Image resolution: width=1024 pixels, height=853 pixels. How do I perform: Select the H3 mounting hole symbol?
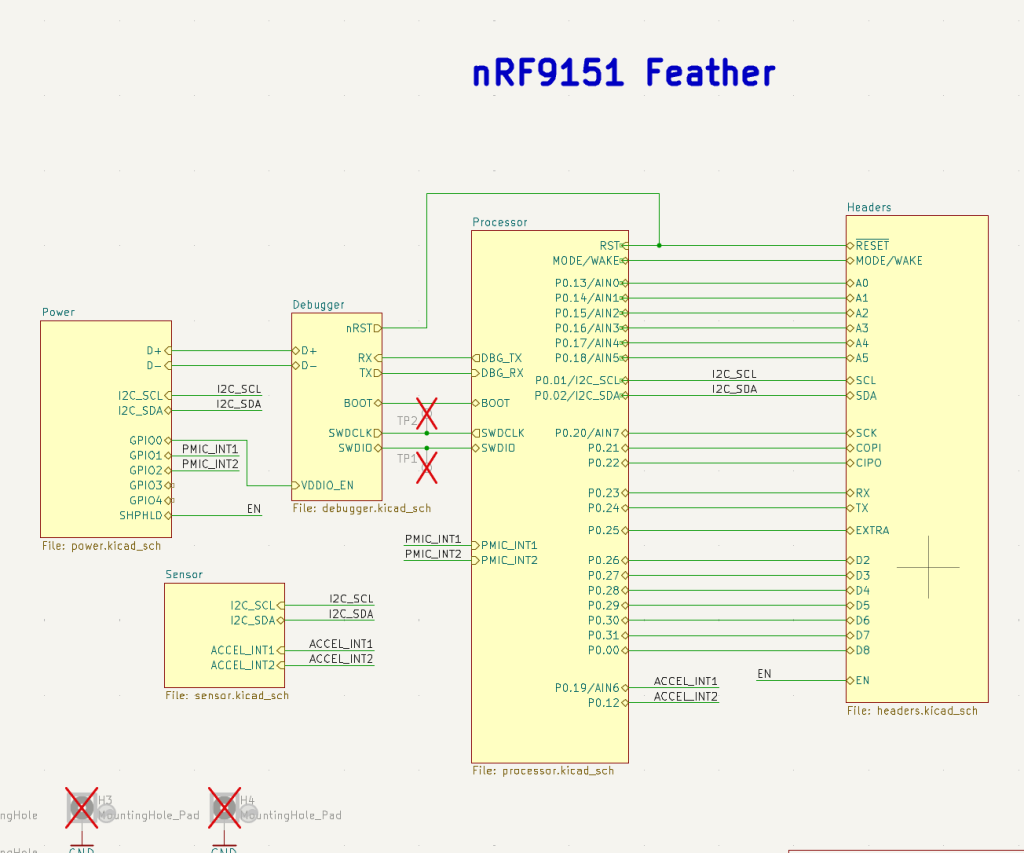click(82, 808)
